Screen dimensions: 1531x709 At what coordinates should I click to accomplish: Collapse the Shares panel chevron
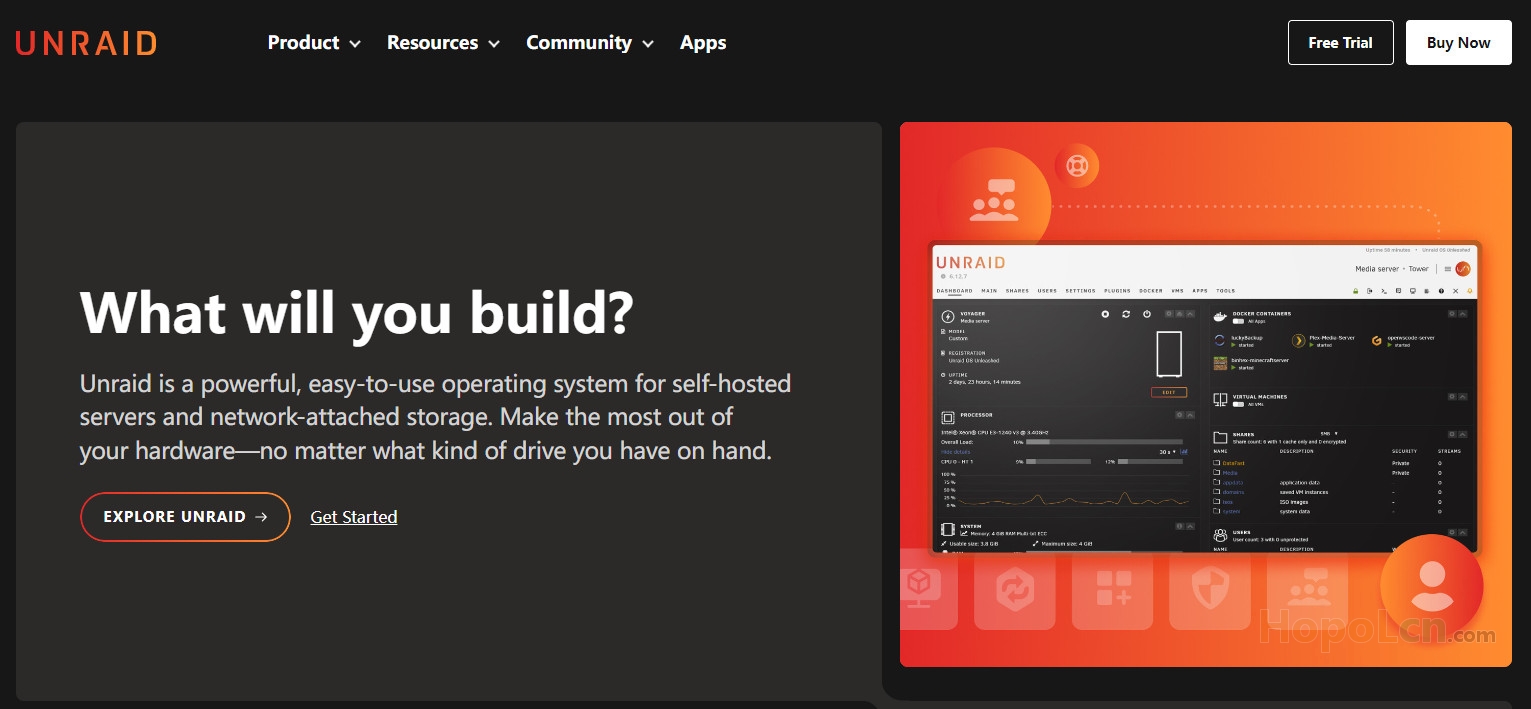click(x=1463, y=434)
